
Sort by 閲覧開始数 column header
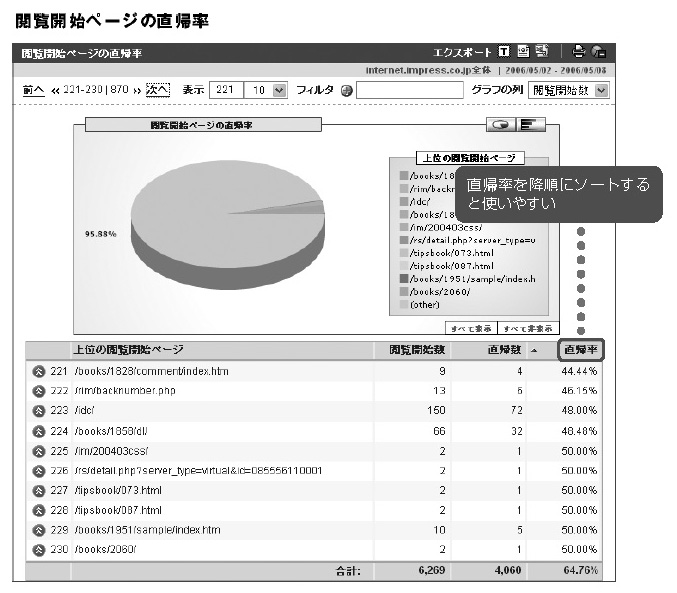(x=417, y=350)
